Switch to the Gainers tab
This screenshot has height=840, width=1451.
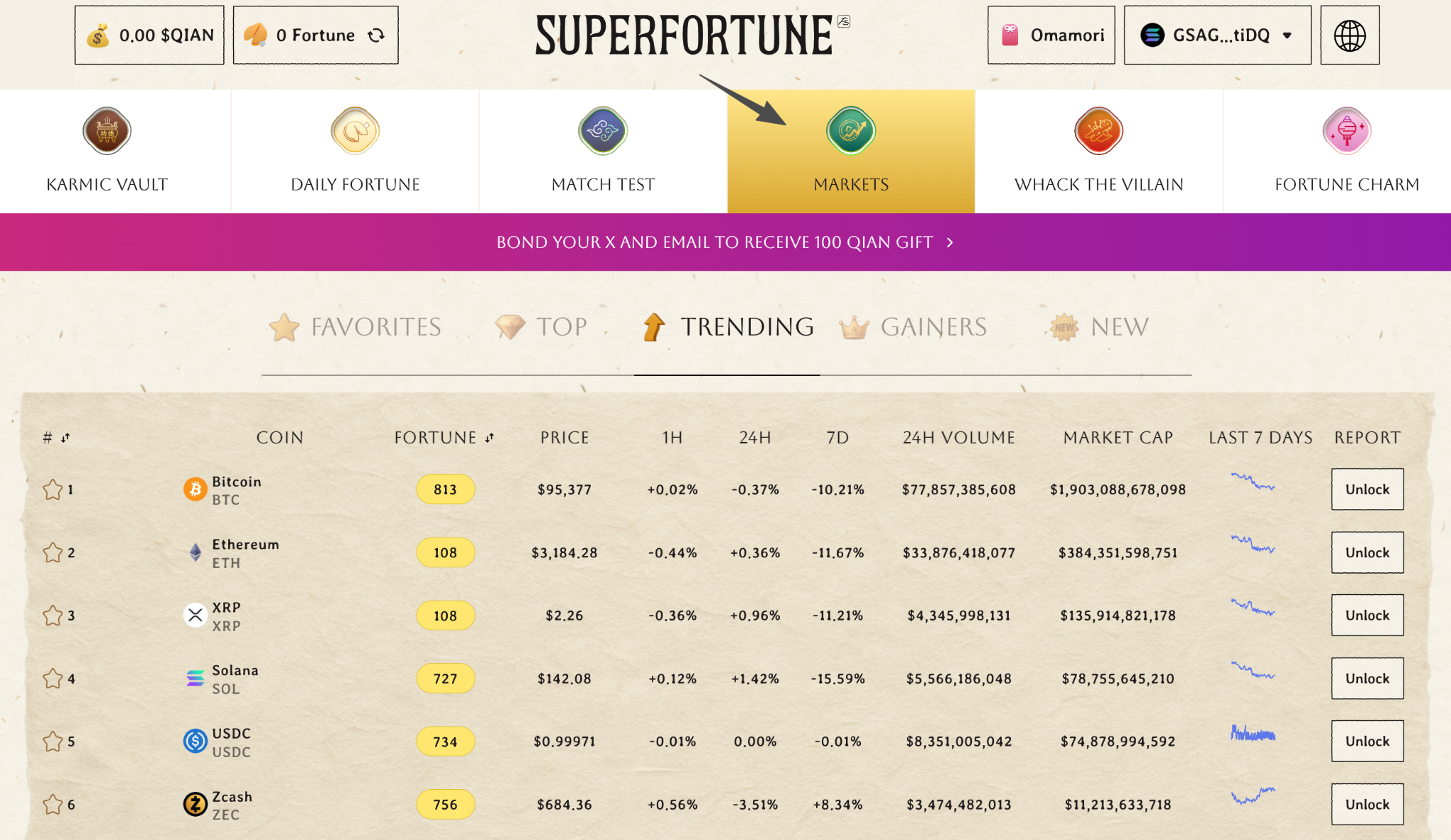coord(913,327)
